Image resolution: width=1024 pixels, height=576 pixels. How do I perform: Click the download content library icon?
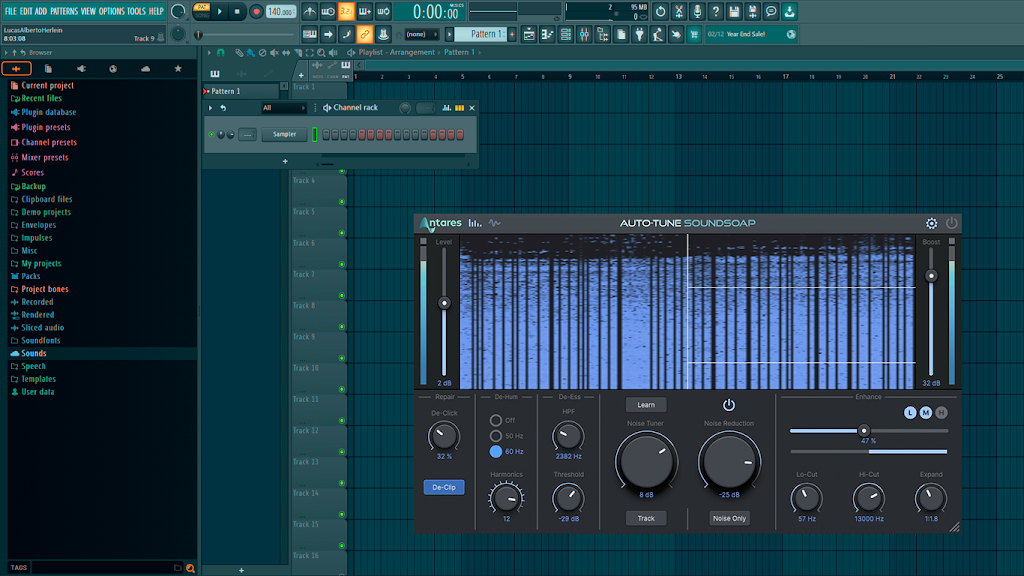790,11
